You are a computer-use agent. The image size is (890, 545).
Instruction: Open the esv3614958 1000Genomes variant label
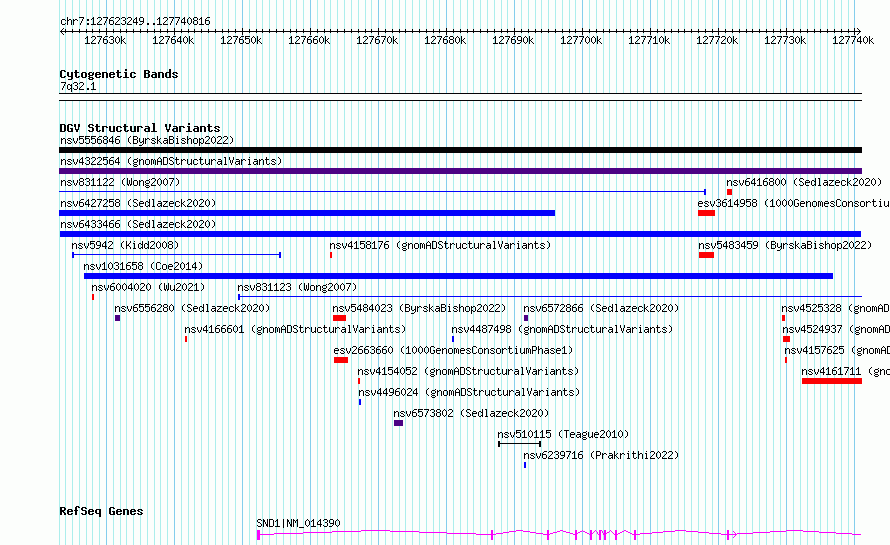[x=794, y=203]
